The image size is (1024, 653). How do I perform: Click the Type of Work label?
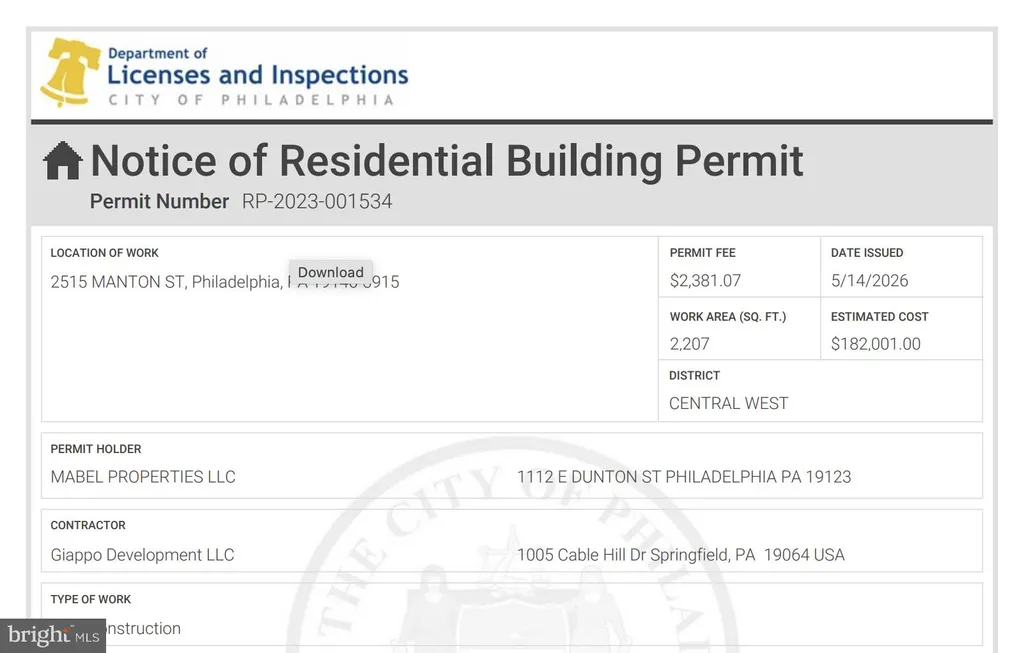[91, 599]
